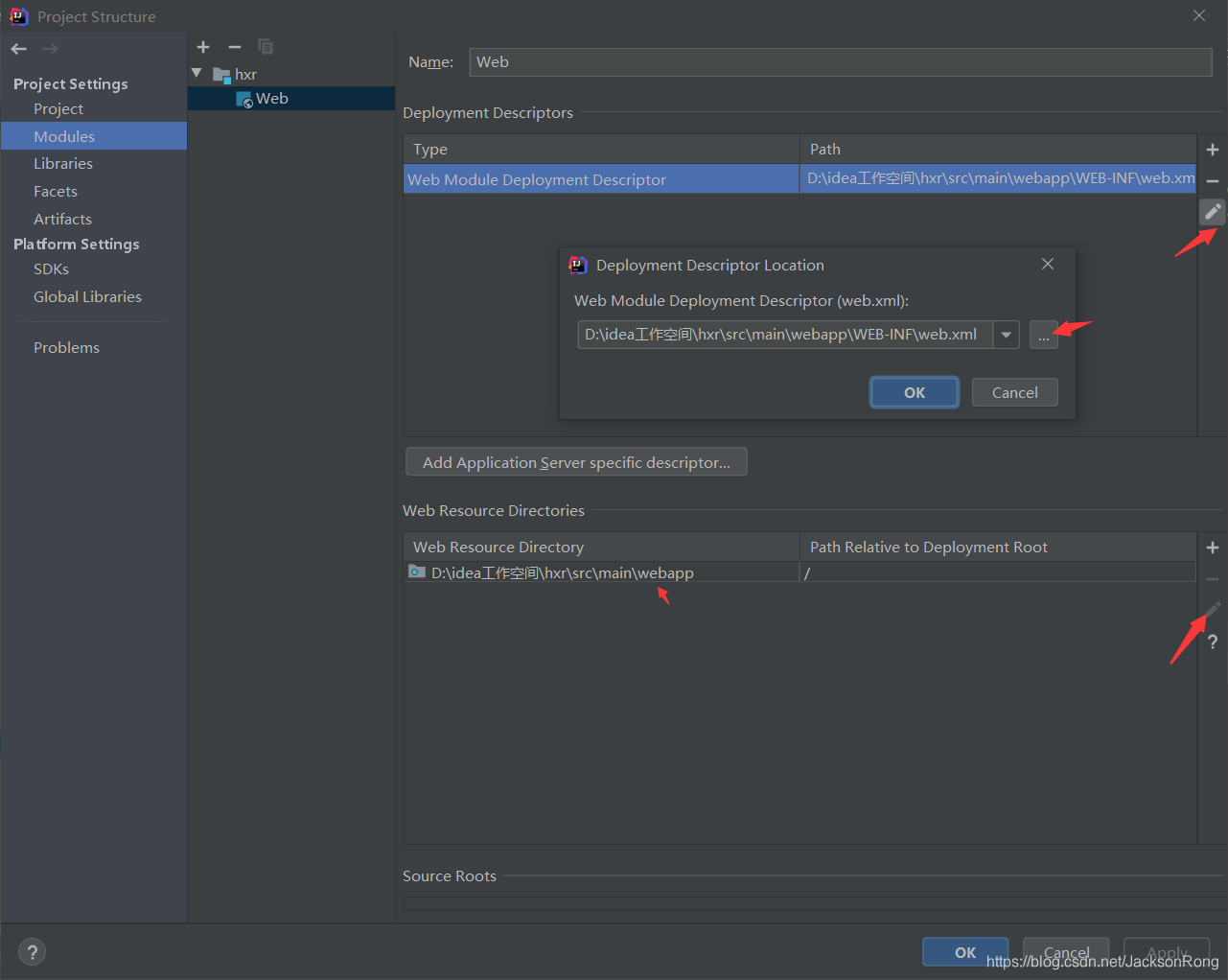Screen dimensions: 1228x980
Task: Click the Type column header
Action: (x=601, y=150)
